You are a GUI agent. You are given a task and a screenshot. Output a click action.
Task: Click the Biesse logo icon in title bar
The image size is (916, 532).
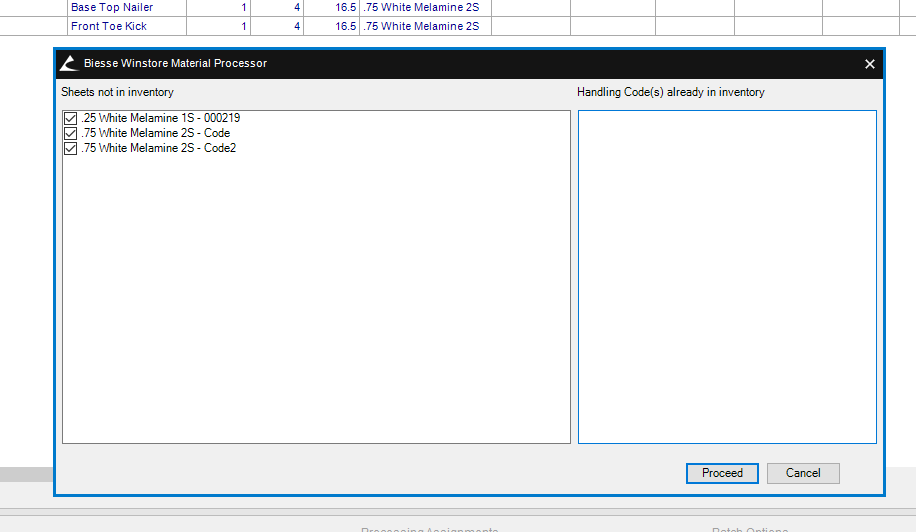pos(68,64)
